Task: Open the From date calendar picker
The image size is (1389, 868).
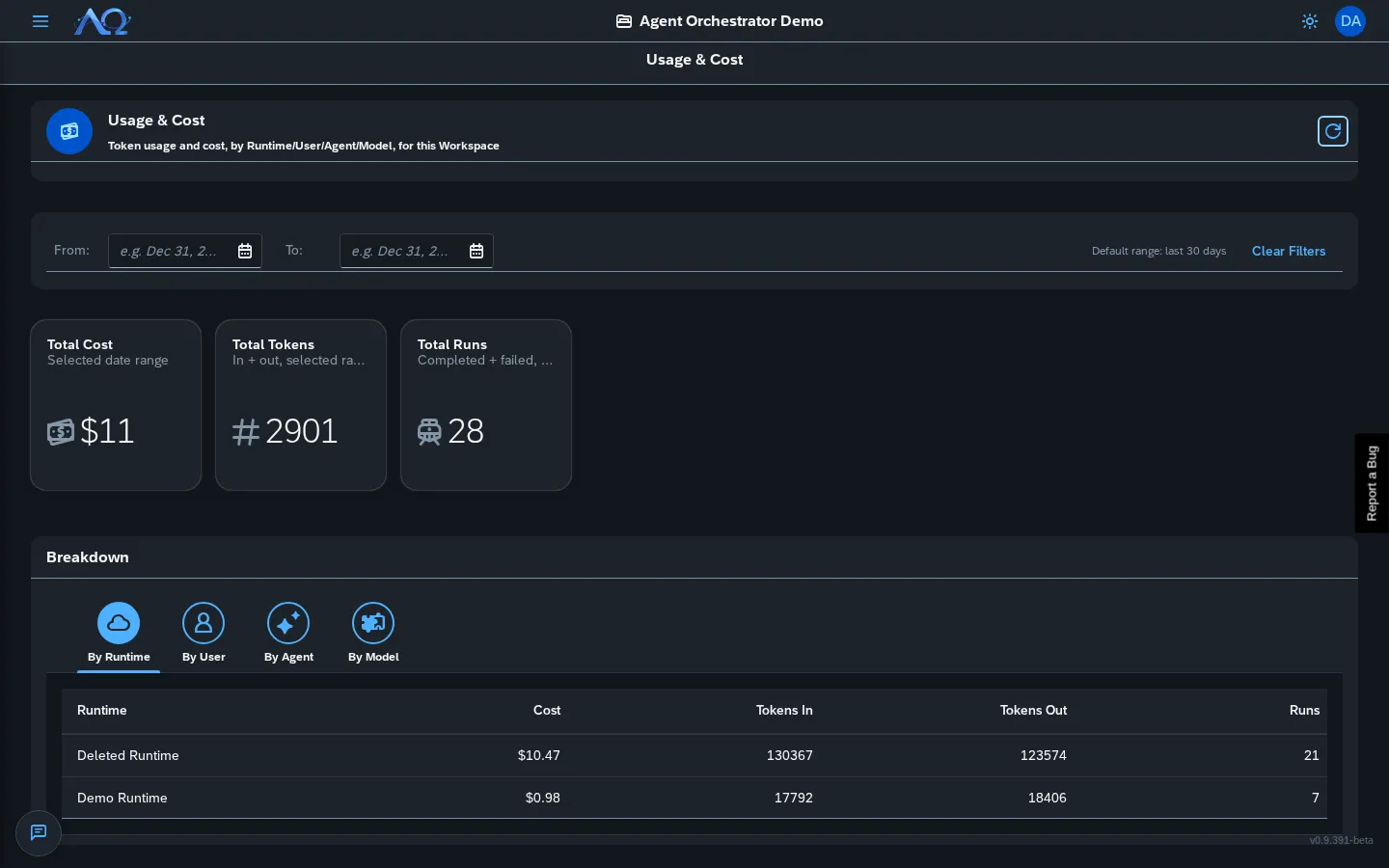Action: [245, 251]
